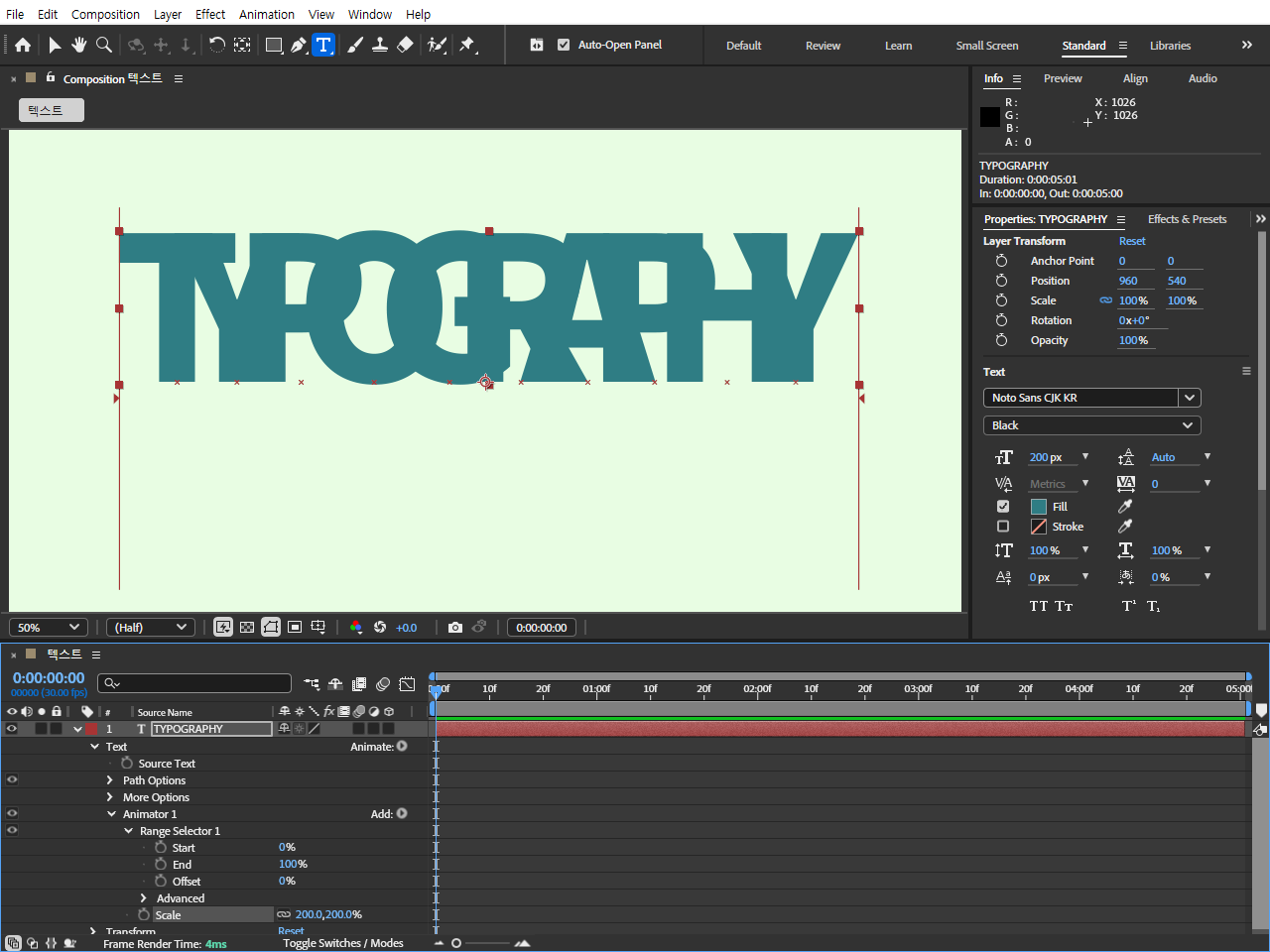This screenshot has width=1270, height=952.
Task: Open the (Half) resolution dropdown
Action: tap(150, 627)
